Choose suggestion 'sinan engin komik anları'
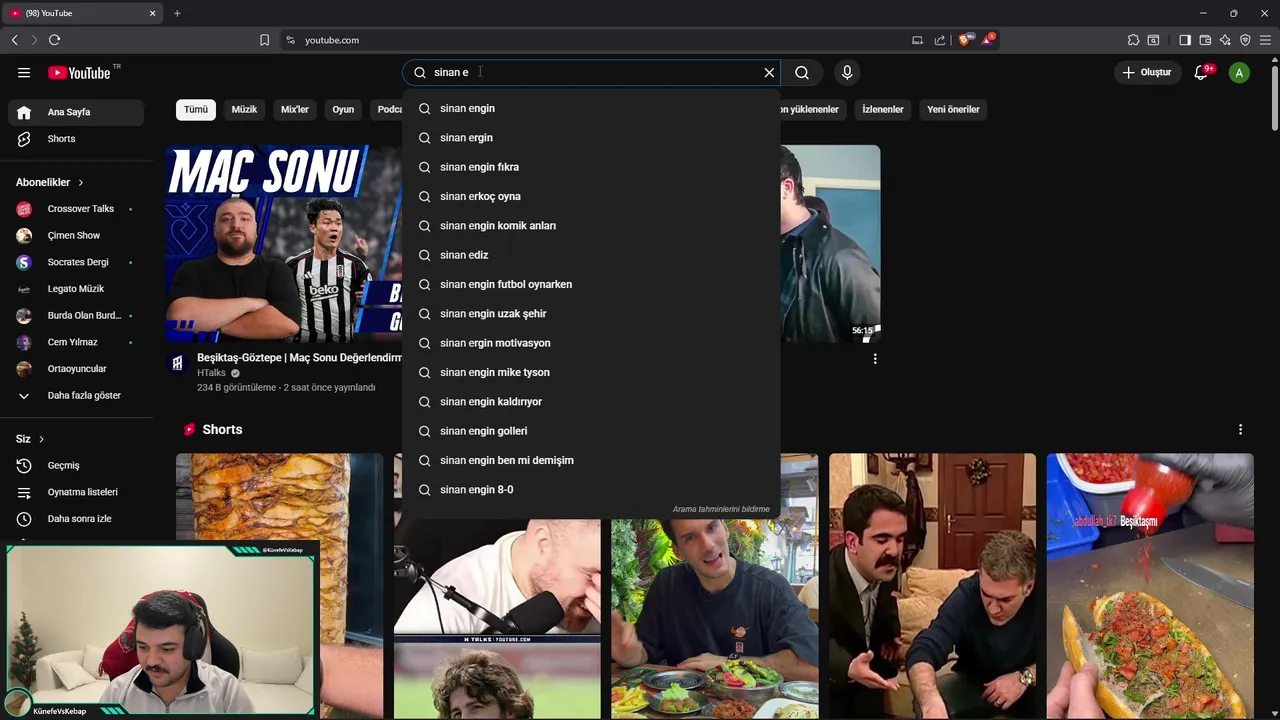 [591, 225]
